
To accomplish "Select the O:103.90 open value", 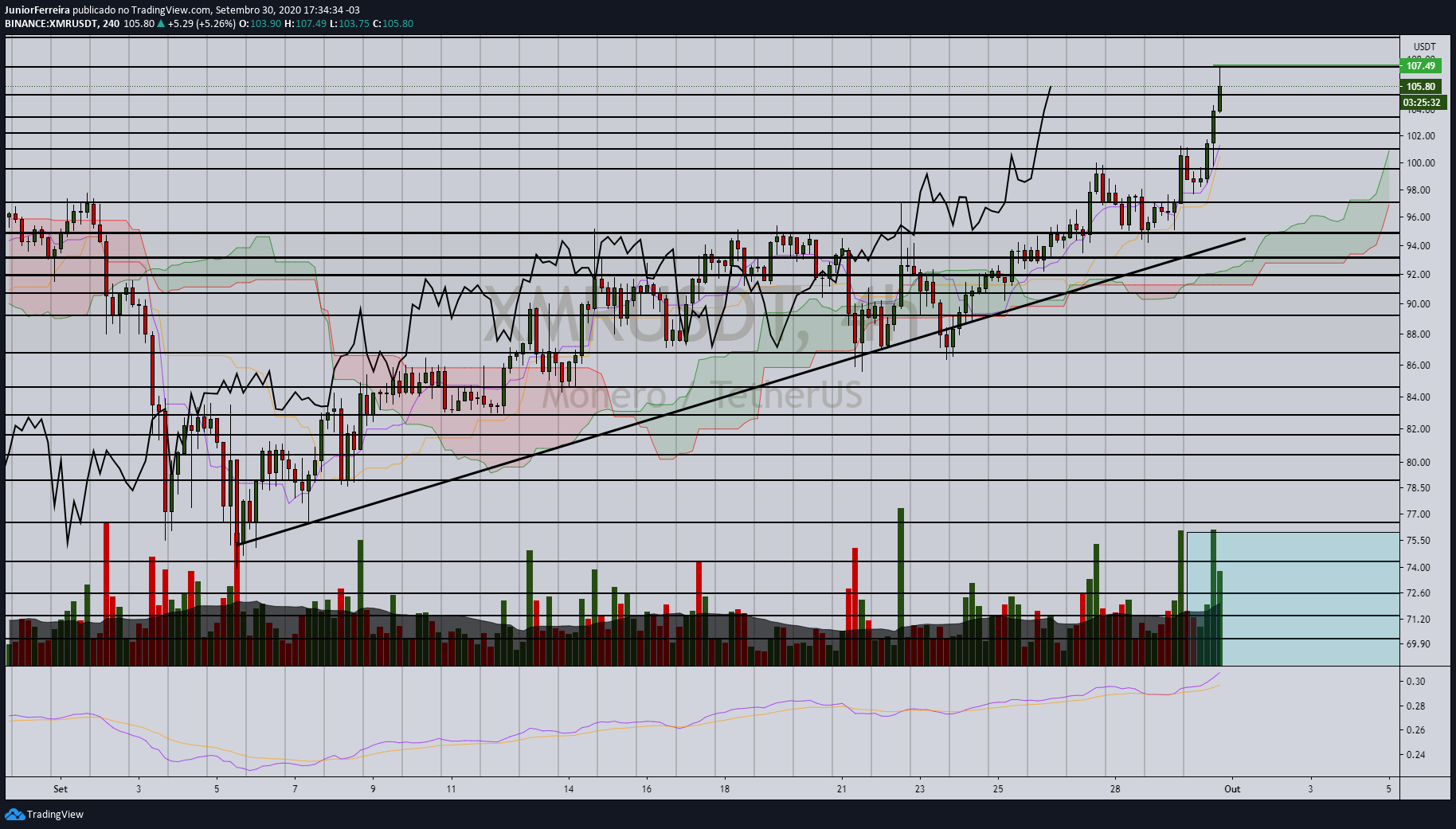I will click(260, 24).
